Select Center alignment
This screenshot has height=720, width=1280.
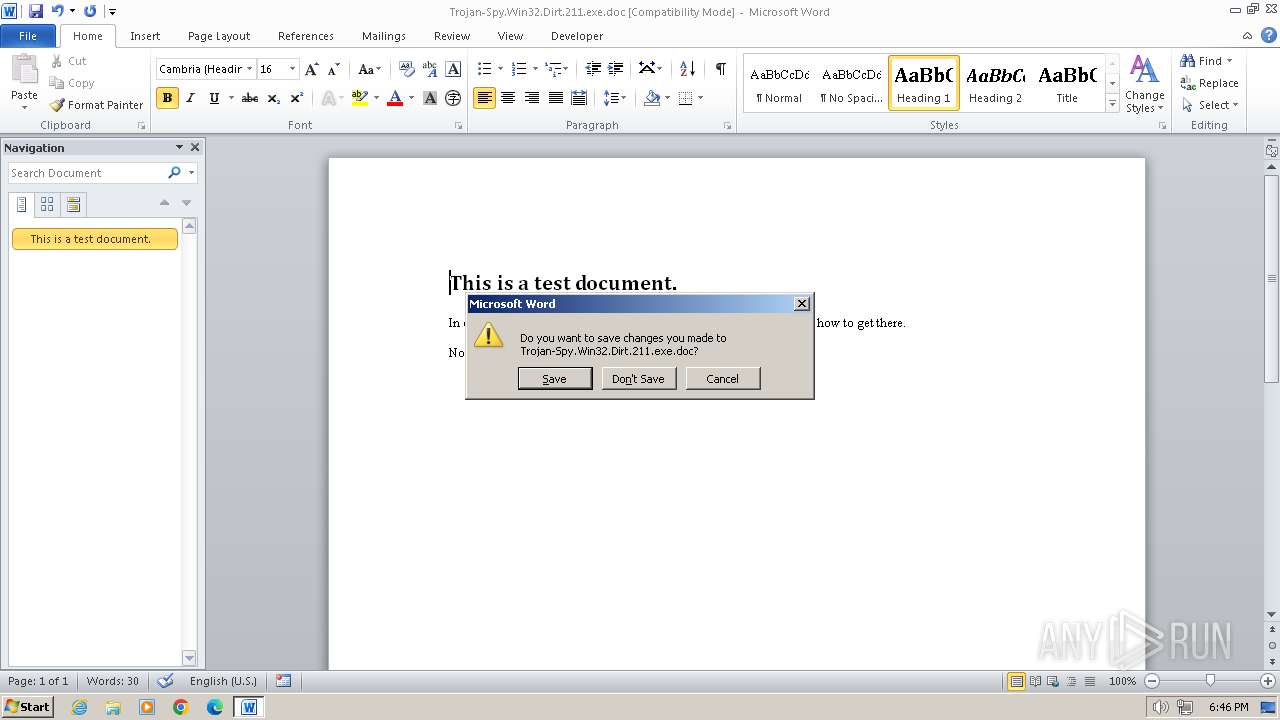tap(508, 98)
